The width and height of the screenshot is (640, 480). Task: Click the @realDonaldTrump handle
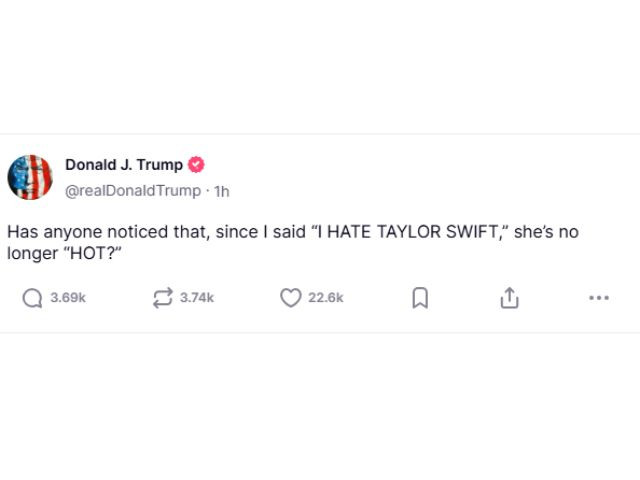click(133, 191)
